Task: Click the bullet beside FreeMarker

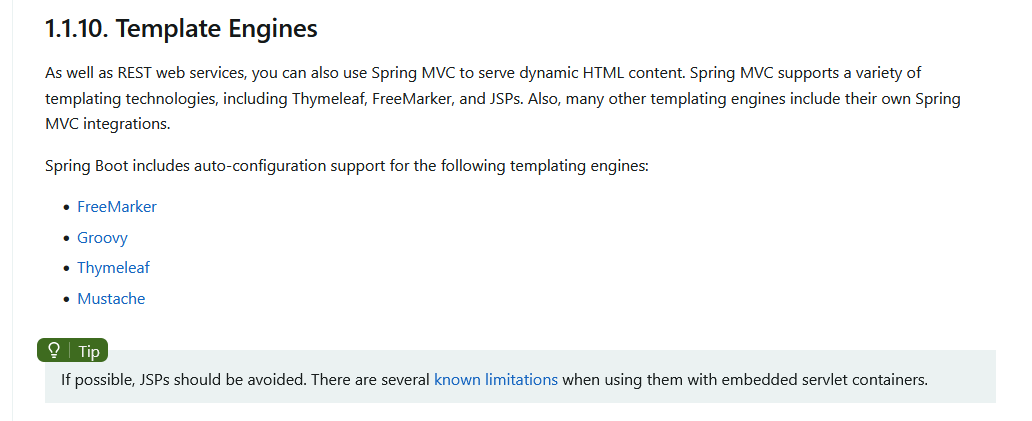Action: [x=66, y=207]
